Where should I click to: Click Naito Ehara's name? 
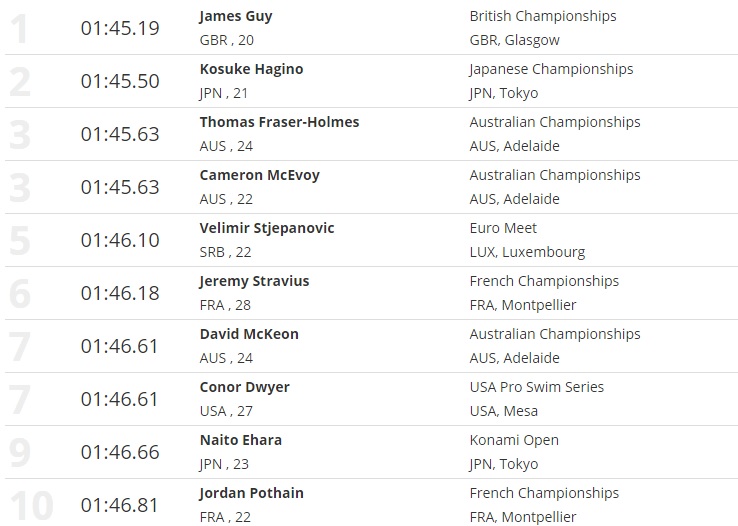point(241,440)
